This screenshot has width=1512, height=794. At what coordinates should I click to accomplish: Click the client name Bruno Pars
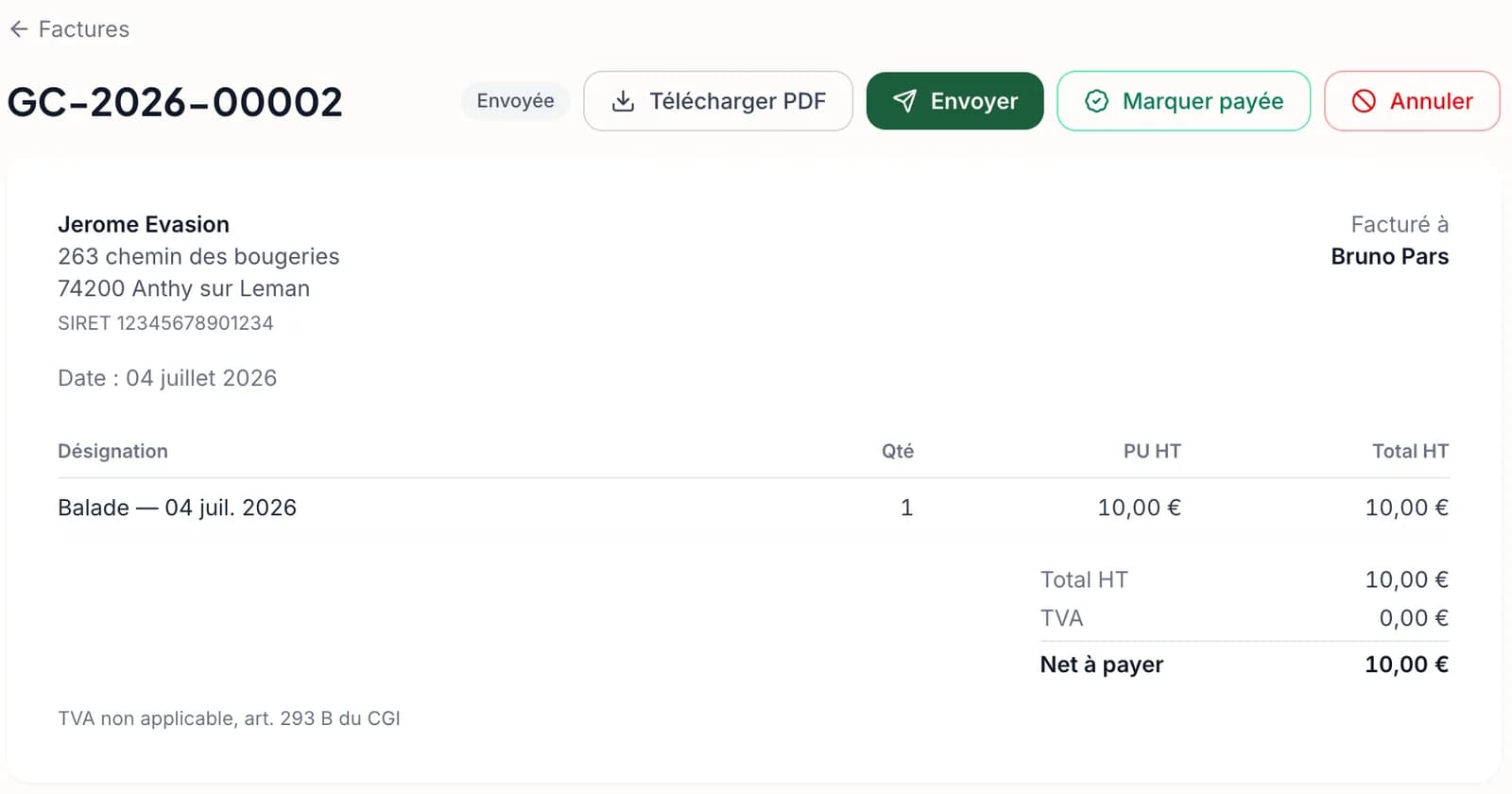click(1389, 256)
